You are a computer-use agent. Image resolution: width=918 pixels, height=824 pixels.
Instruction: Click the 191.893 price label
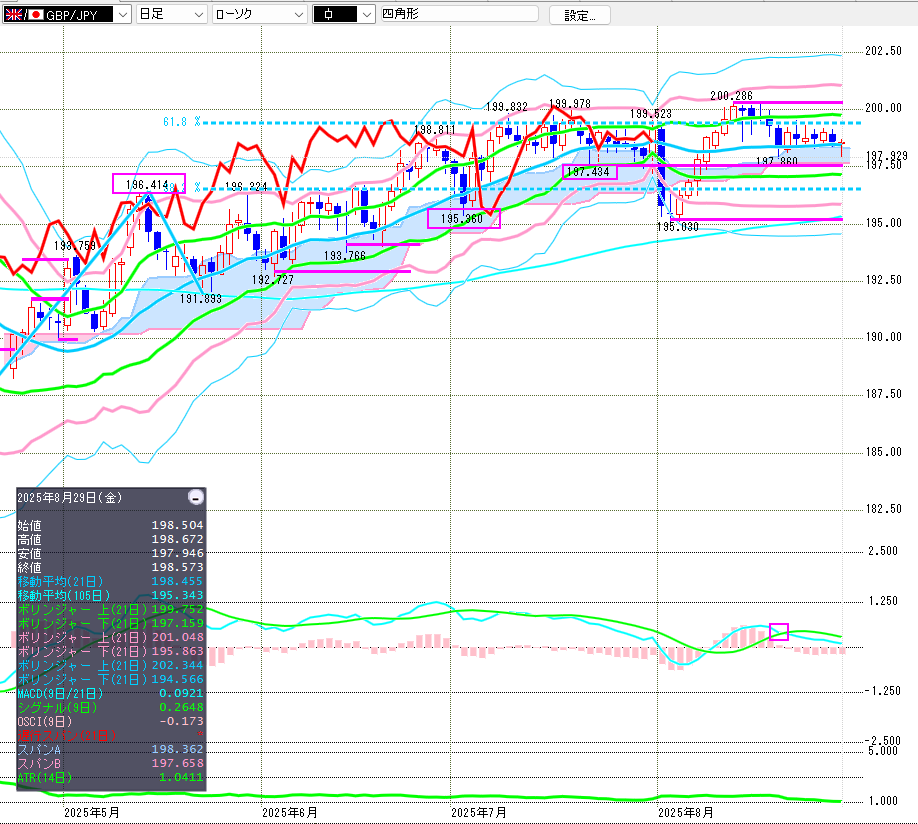[x=201, y=299]
